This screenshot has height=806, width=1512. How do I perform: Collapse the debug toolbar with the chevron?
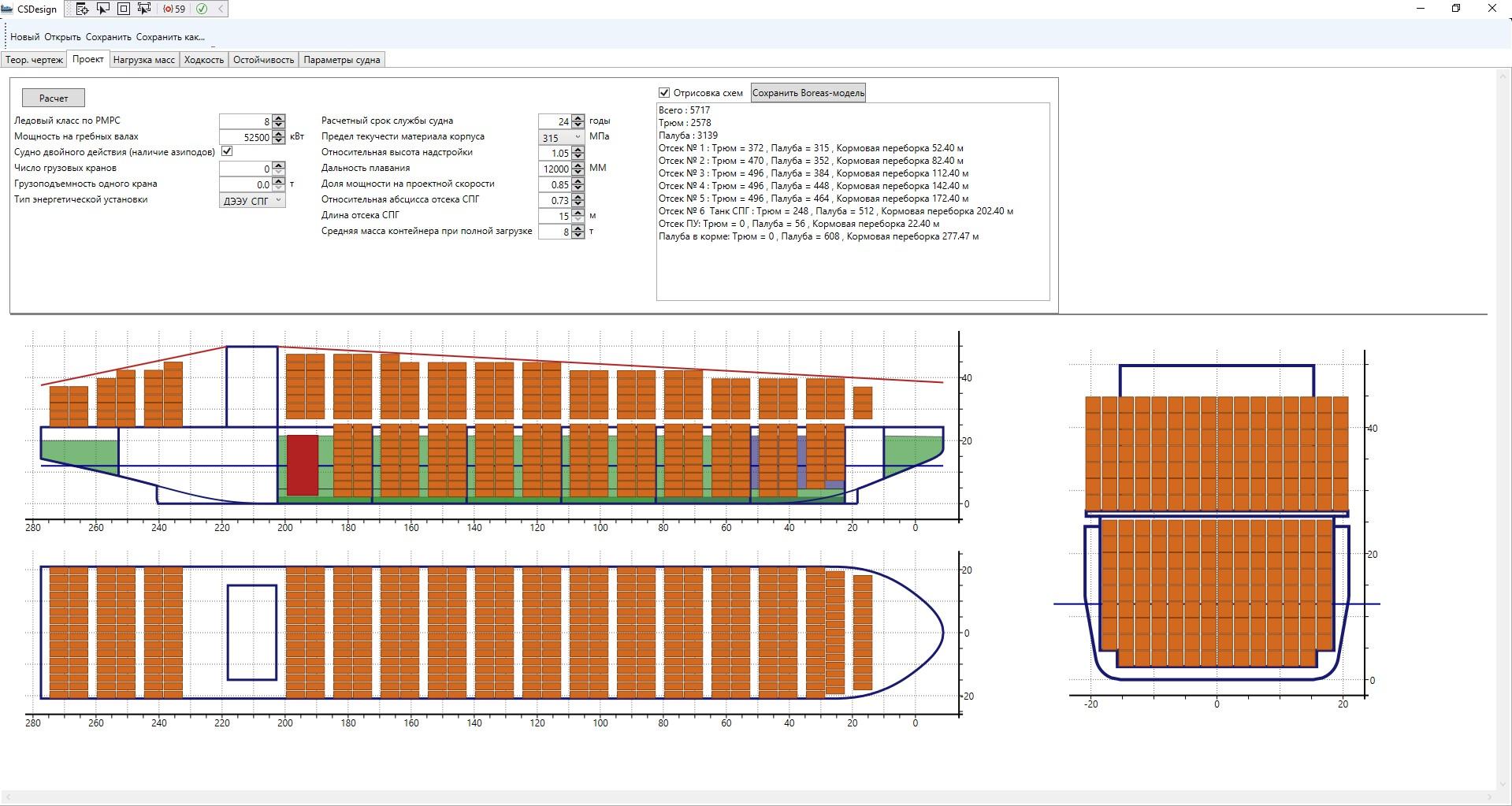[x=221, y=9]
